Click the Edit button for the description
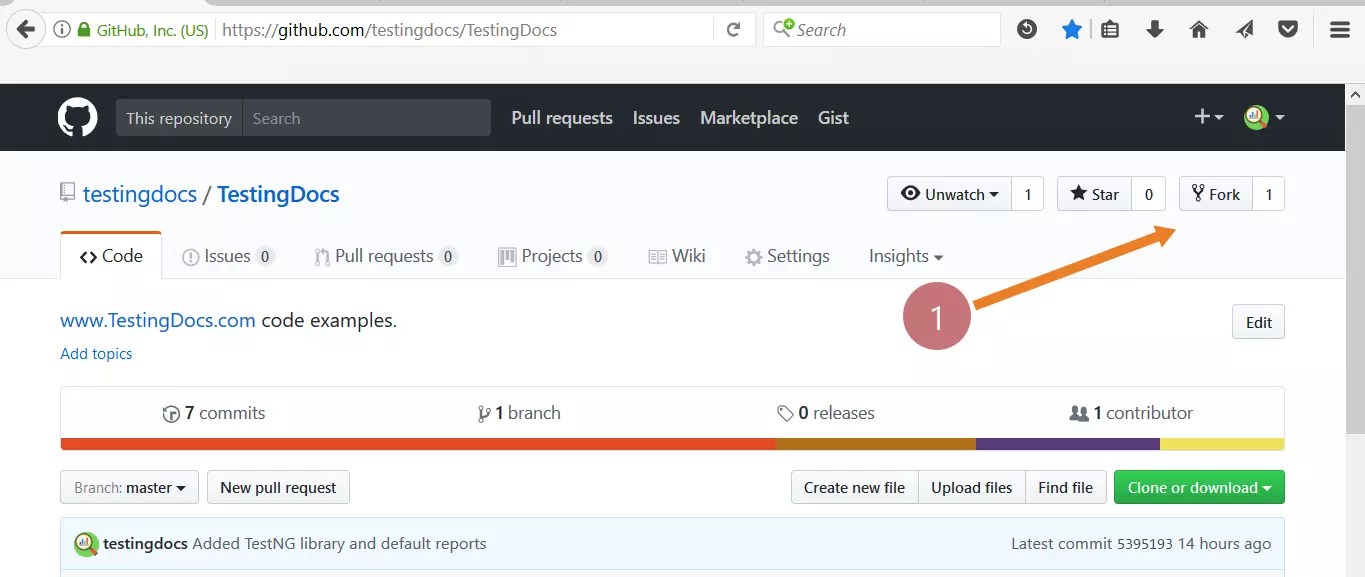Image resolution: width=1365 pixels, height=577 pixels. 1257,321
